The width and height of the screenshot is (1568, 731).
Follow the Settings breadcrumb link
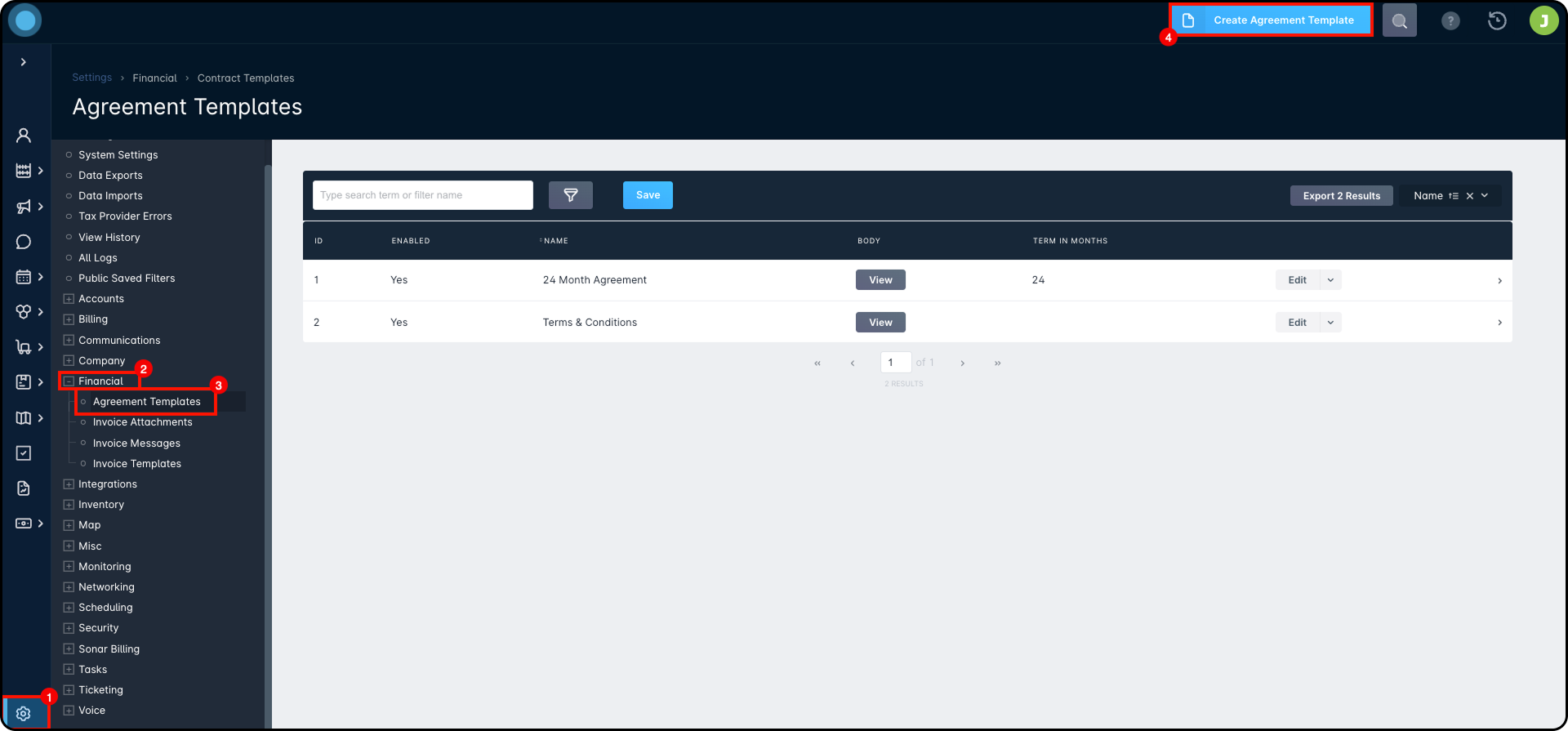[92, 78]
